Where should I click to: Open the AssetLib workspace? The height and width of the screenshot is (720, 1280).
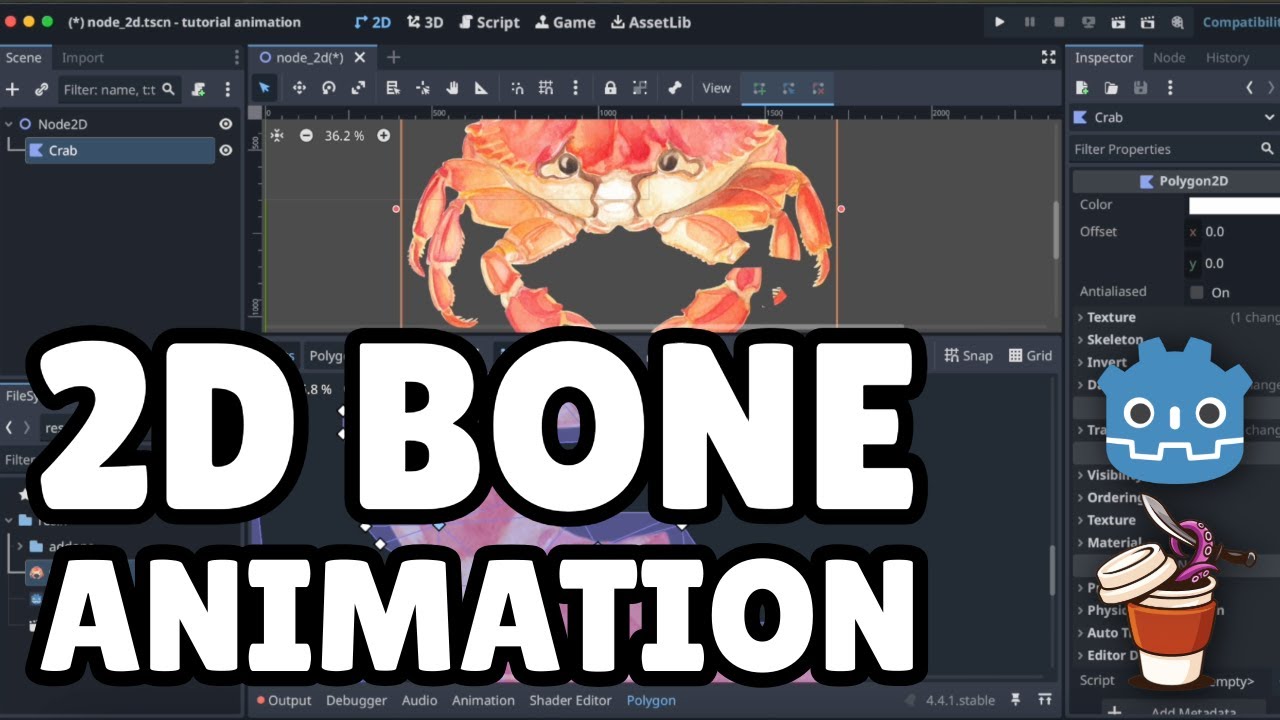[x=650, y=22]
